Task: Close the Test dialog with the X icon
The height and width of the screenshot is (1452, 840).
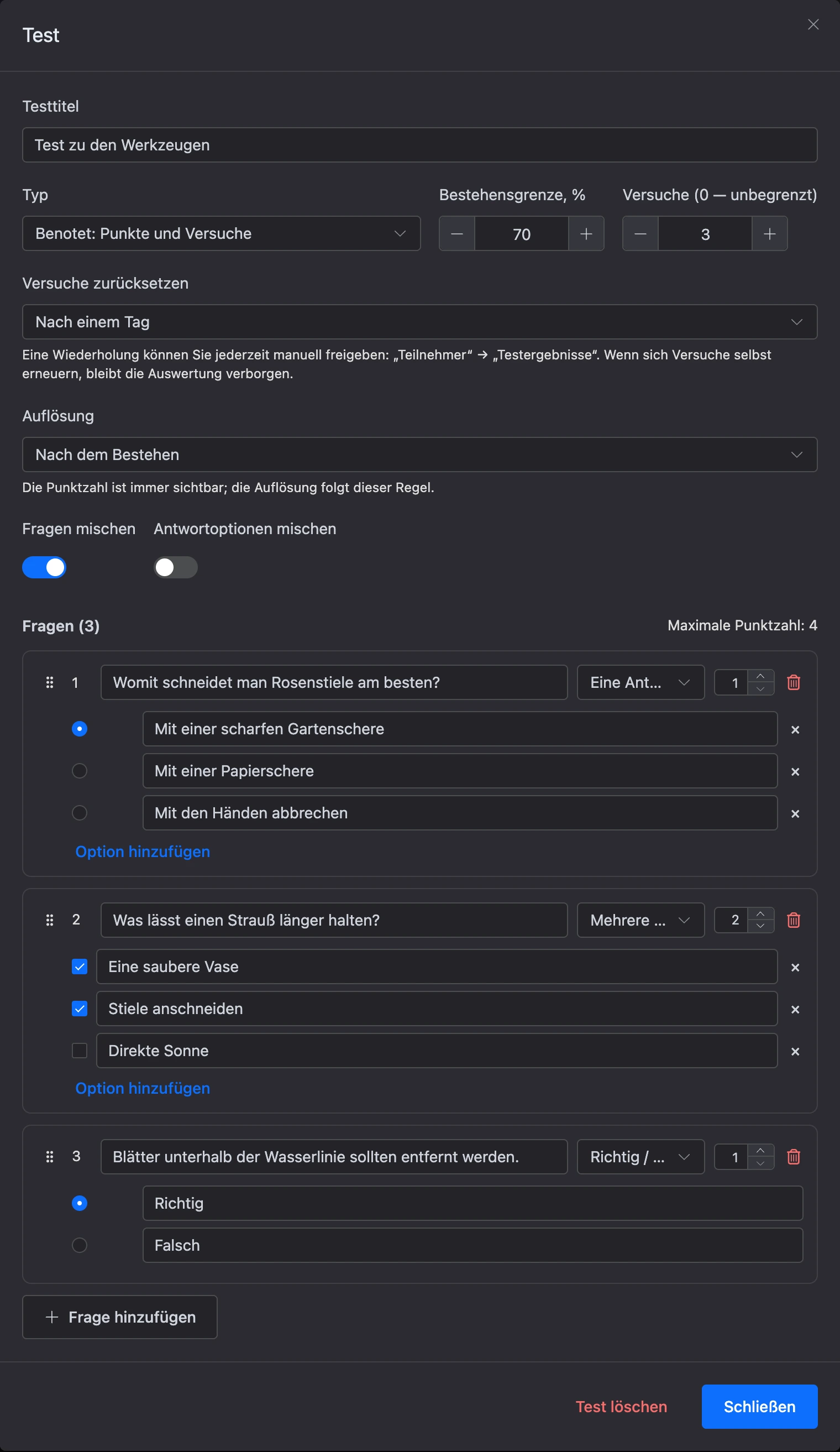Action: pos(813,24)
